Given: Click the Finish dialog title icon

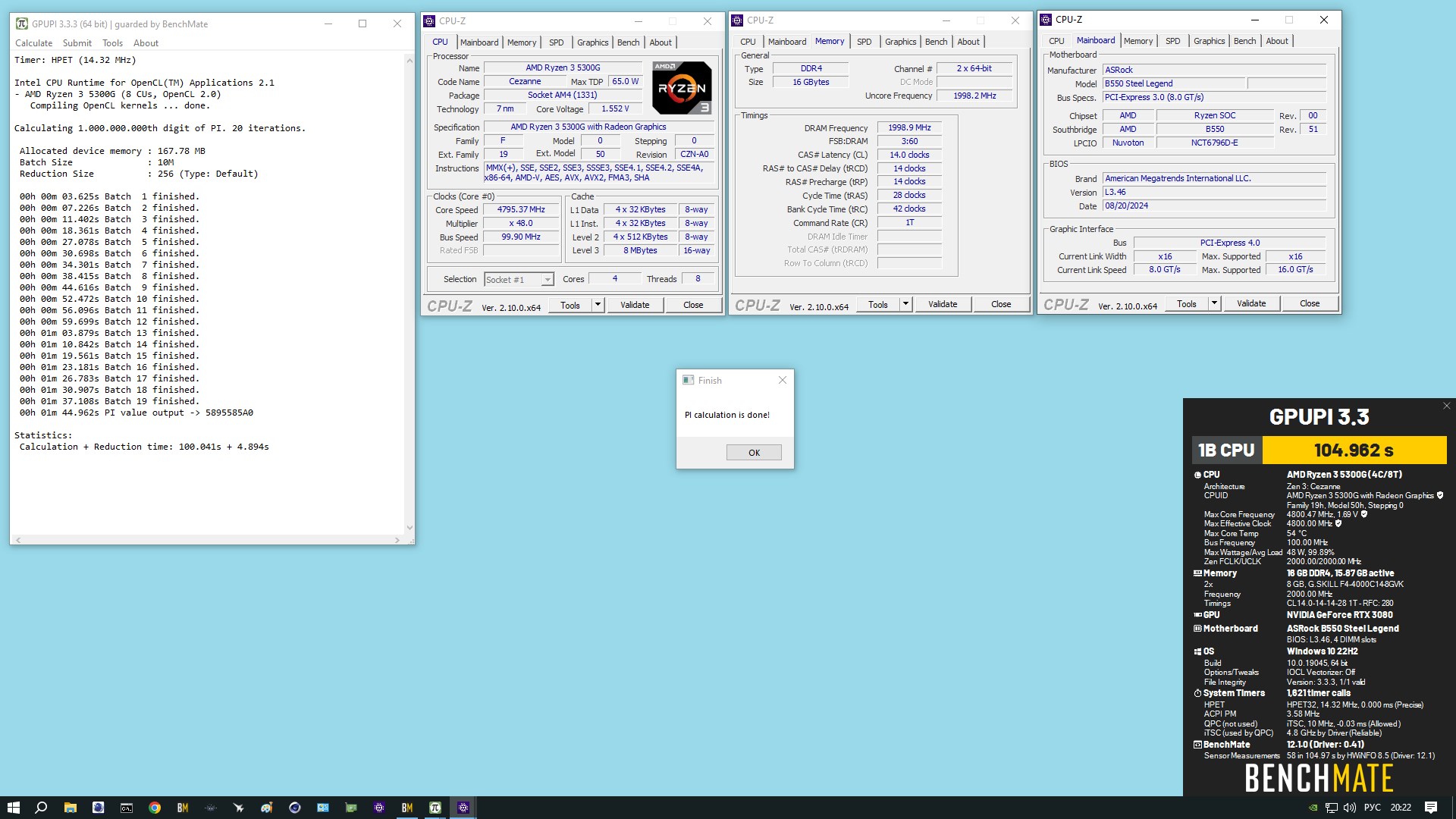Looking at the screenshot, I should click(688, 380).
